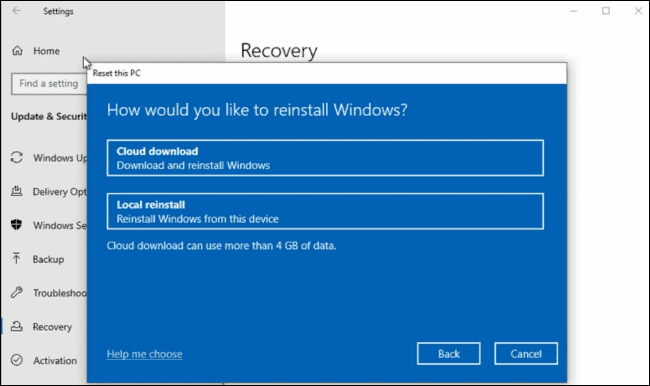The image size is (650, 386).
Task: Click 'Cloud download can use more than 4 GB' note
Action: pyautogui.click(x=221, y=246)
